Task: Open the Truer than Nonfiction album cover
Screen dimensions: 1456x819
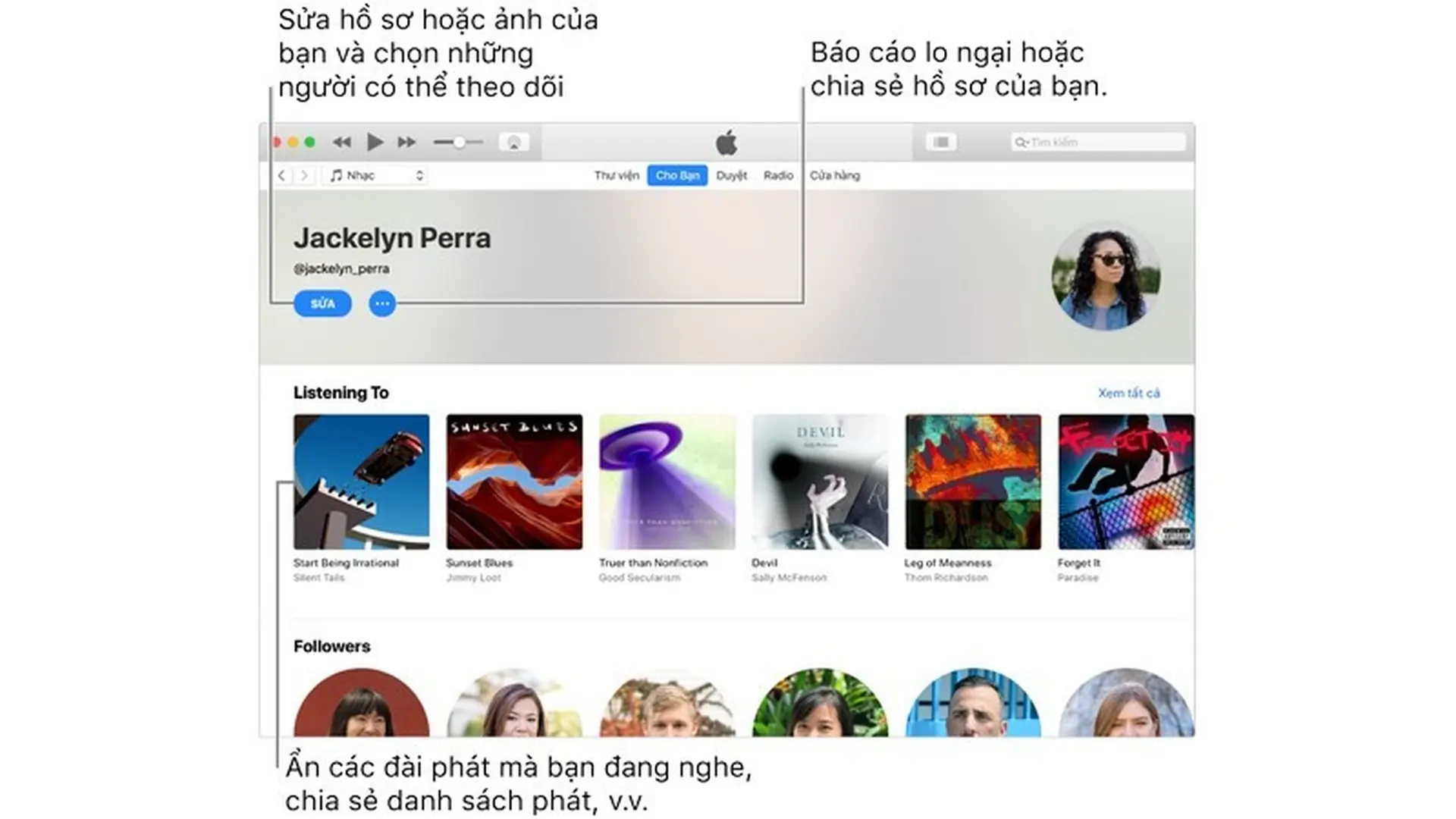Action: [667, 482]
